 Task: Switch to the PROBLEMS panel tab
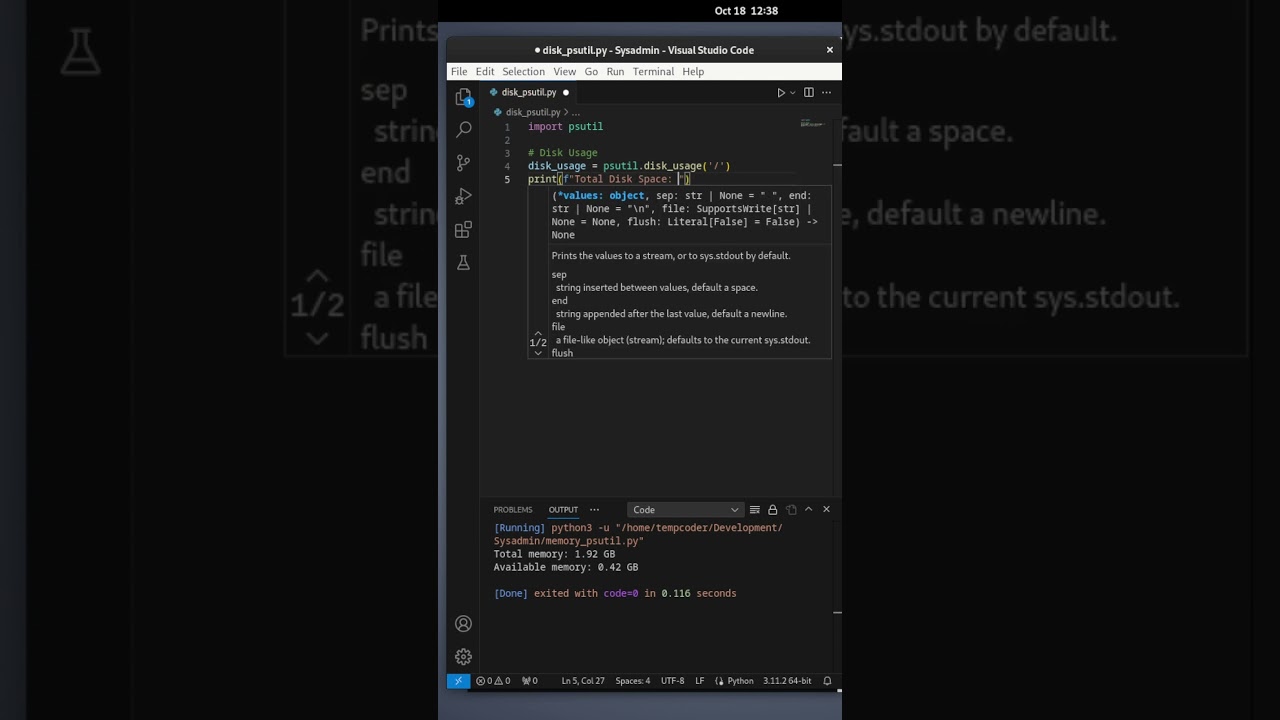513,510
